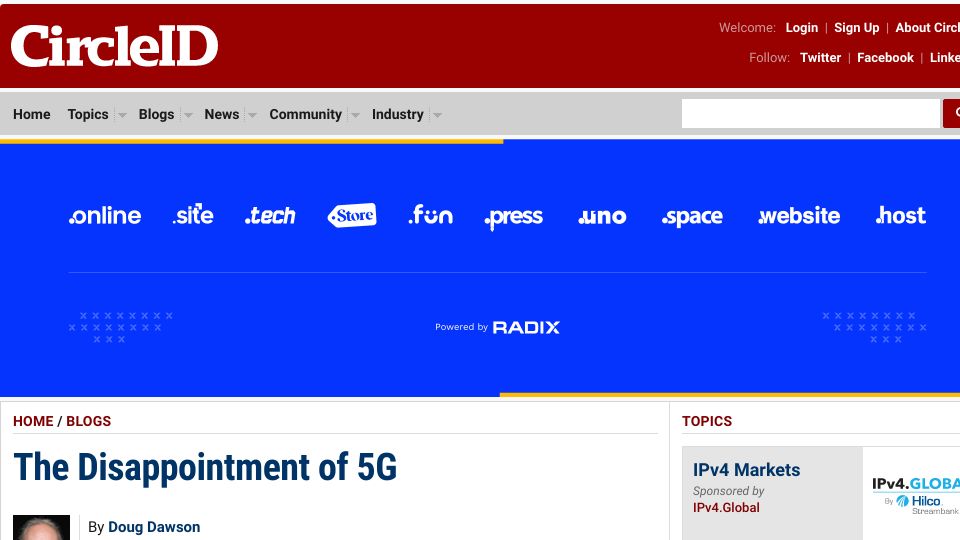Follow CircleID on Twitter link
This screenshot has height=540, width=960.
(820, 58)
